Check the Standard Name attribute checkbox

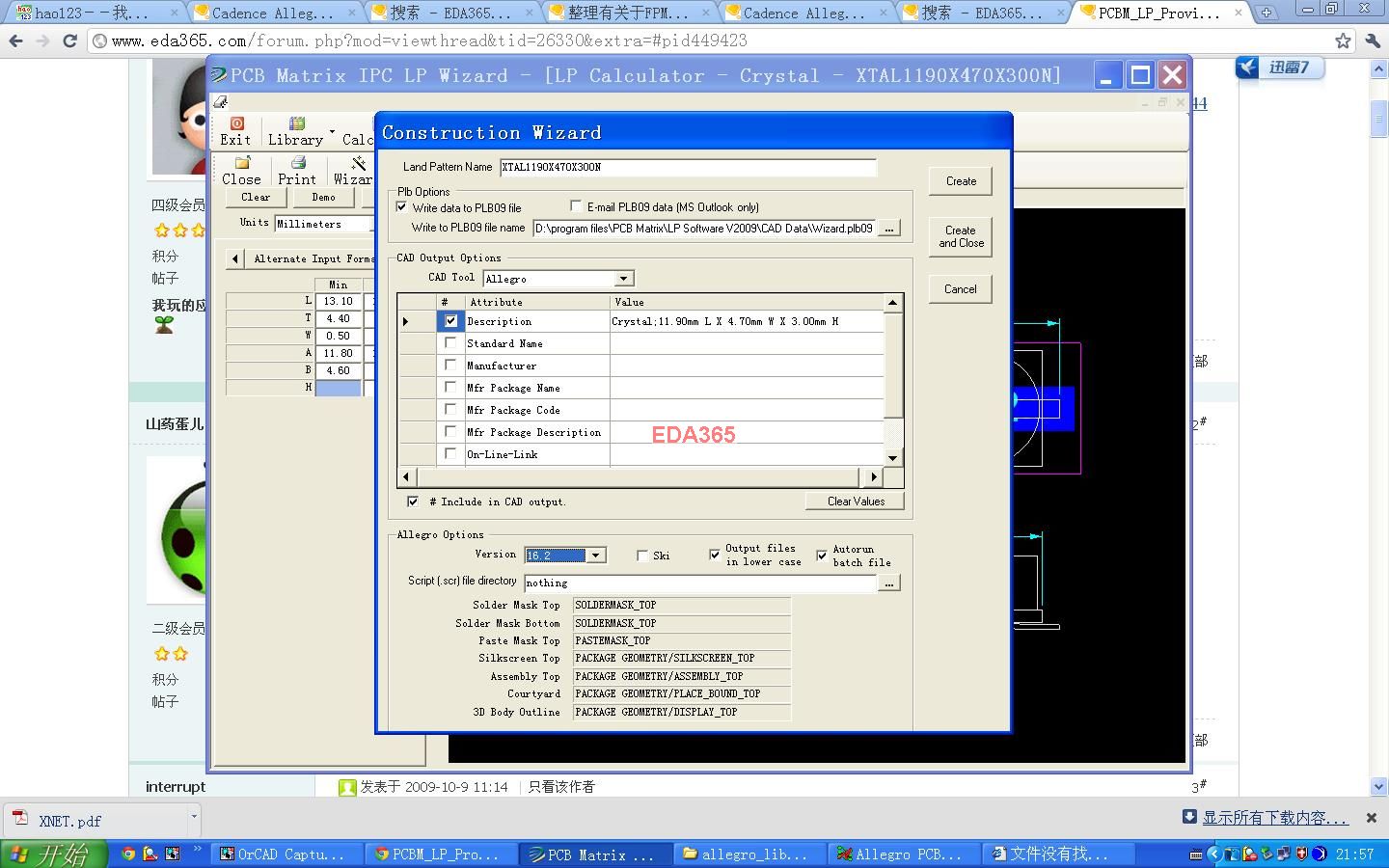pyautogui.click(x=450, y=343)
